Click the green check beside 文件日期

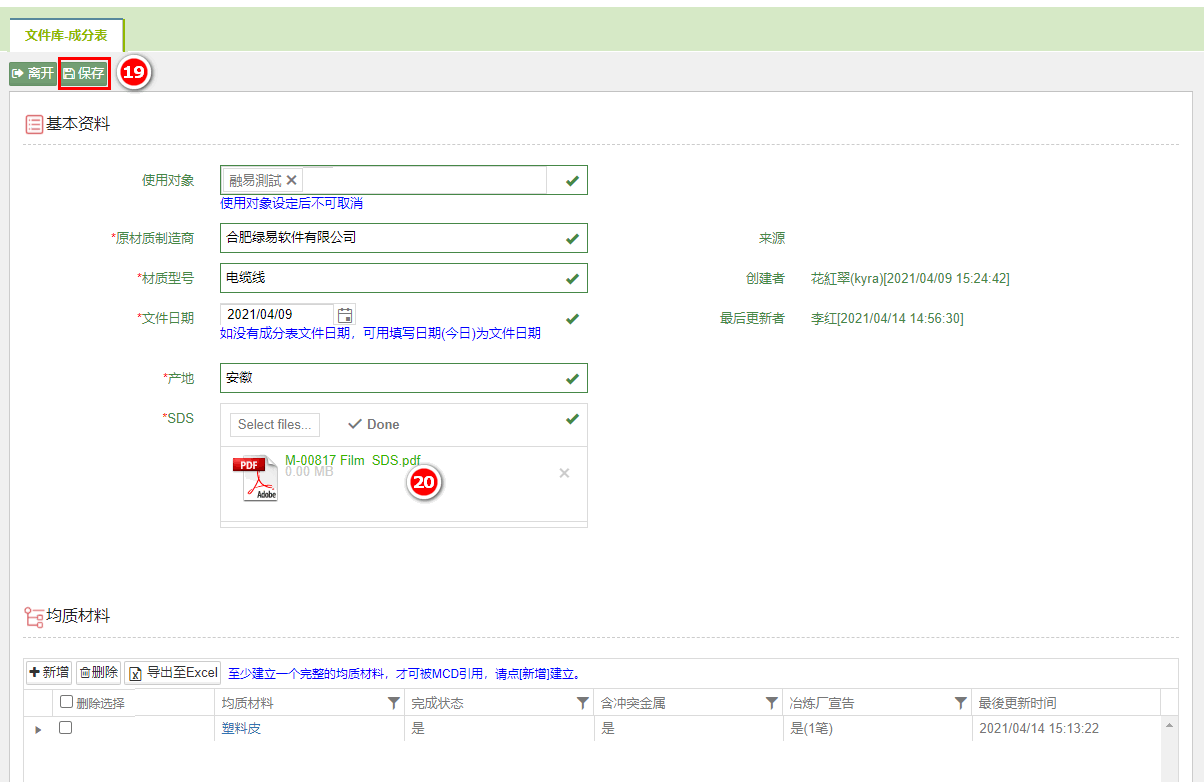click(x=572, y=319)
